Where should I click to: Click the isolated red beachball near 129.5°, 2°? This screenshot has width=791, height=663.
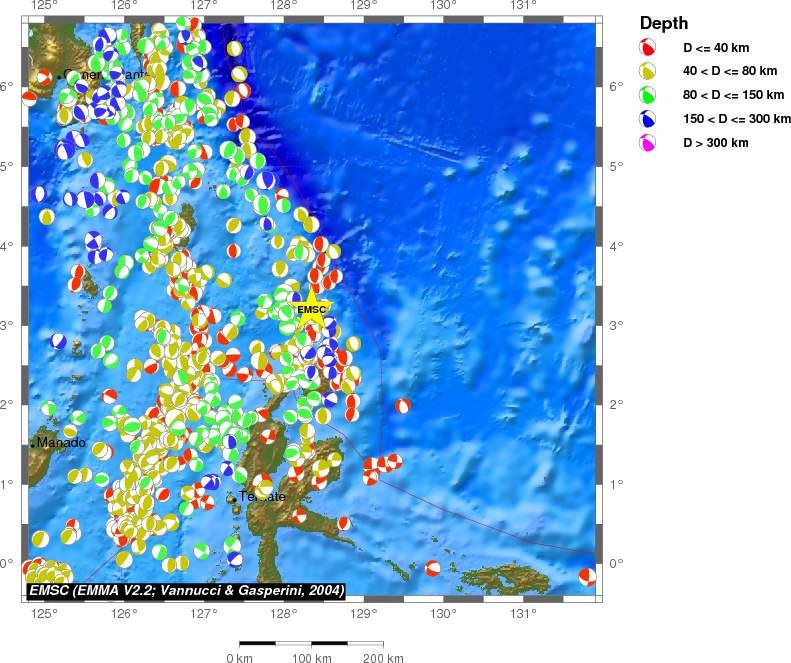402,405
